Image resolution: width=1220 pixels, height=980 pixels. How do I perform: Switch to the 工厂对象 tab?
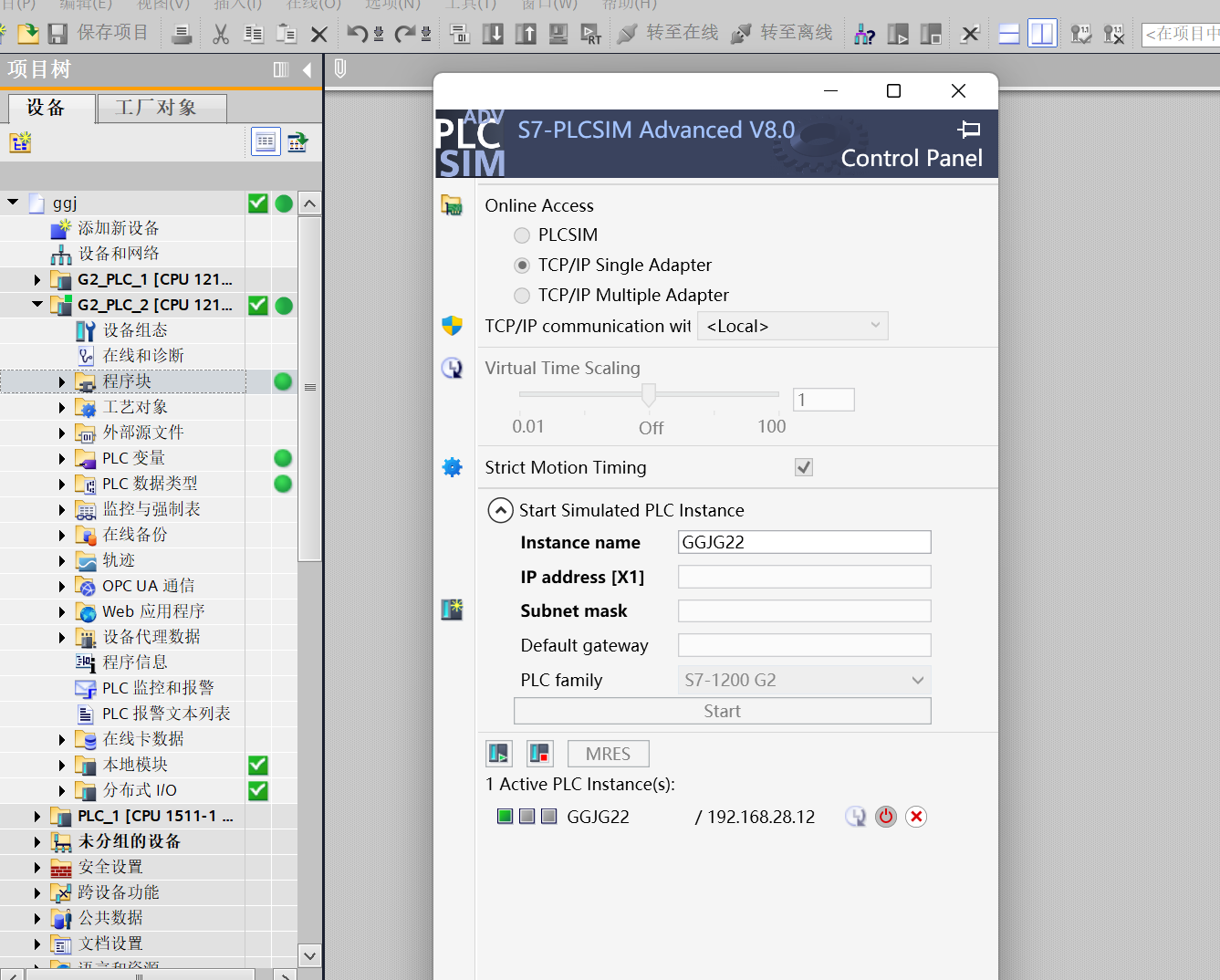(x=162, y=108)
